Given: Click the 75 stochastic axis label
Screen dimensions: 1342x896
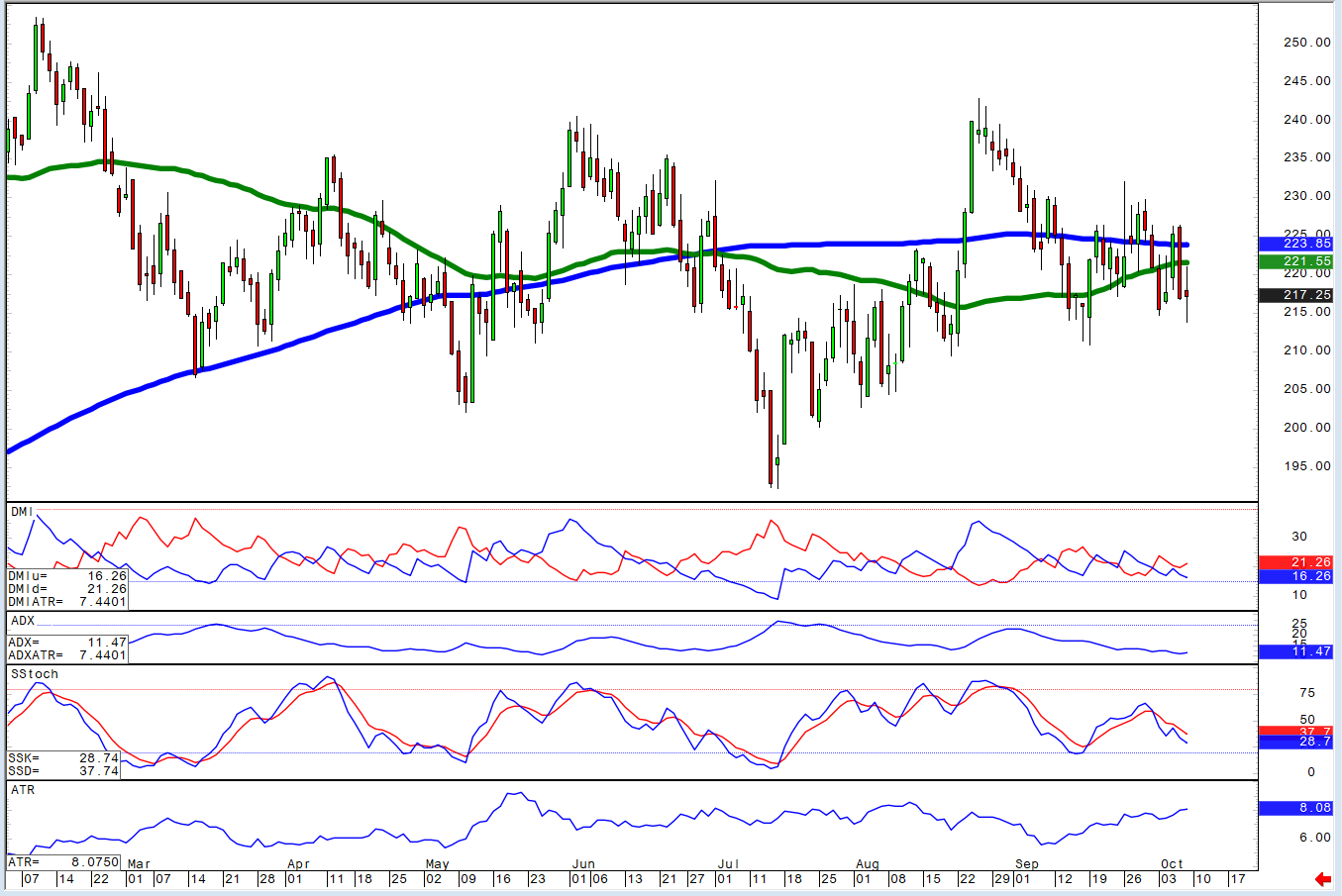Looking at the screenshot, I should (1307, 693).
